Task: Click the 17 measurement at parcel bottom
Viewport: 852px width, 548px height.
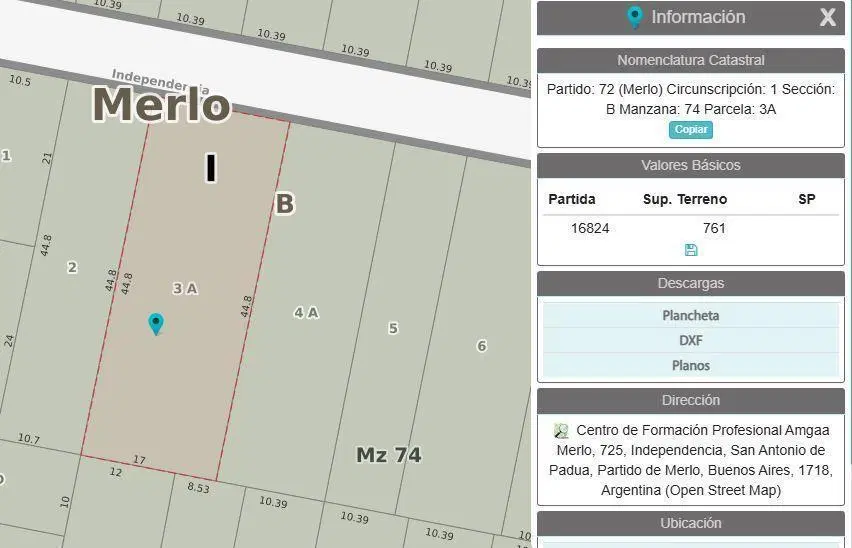Action: (139, 460)
